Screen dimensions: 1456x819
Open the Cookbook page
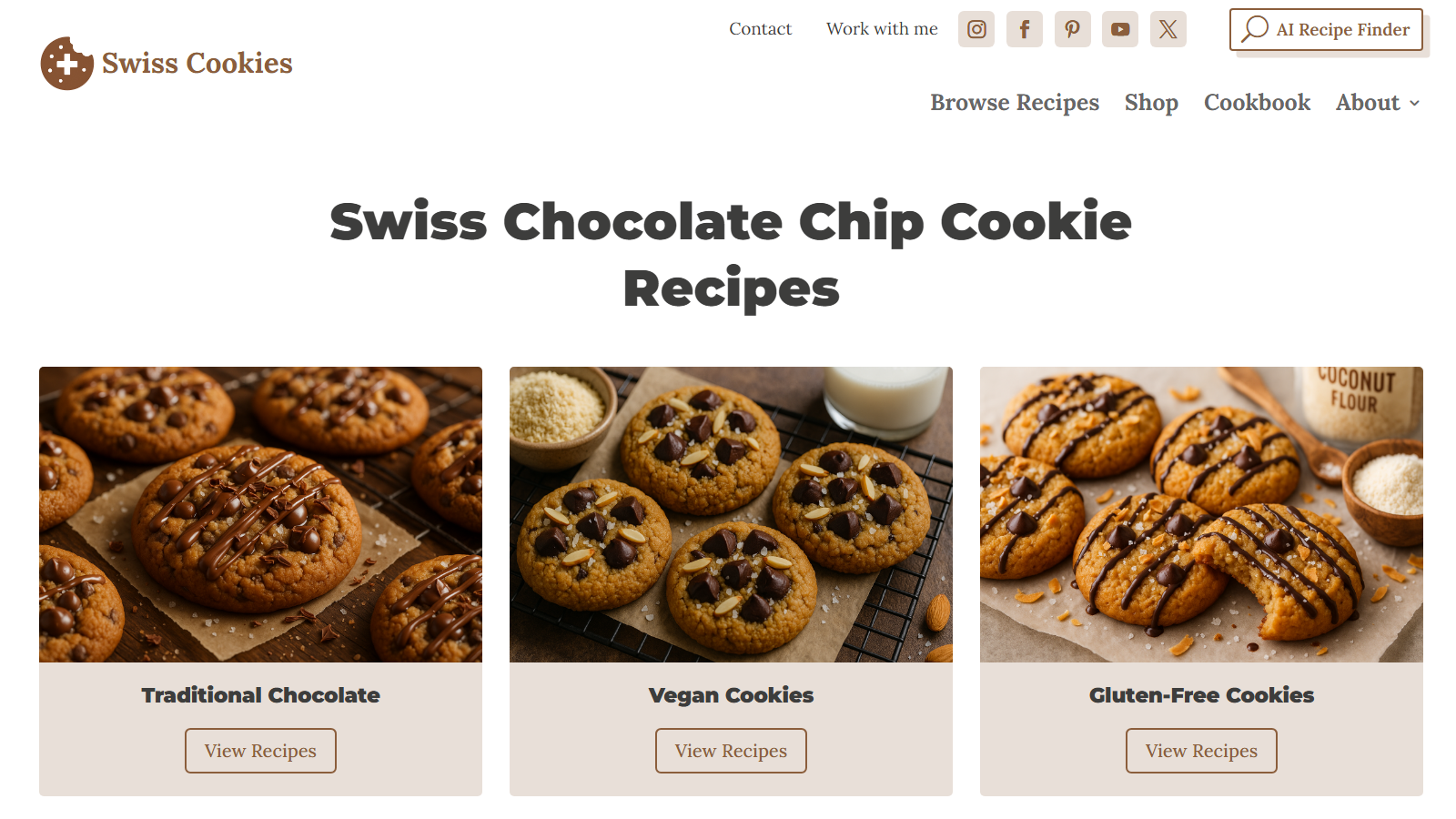click(x=1257, y=103)
